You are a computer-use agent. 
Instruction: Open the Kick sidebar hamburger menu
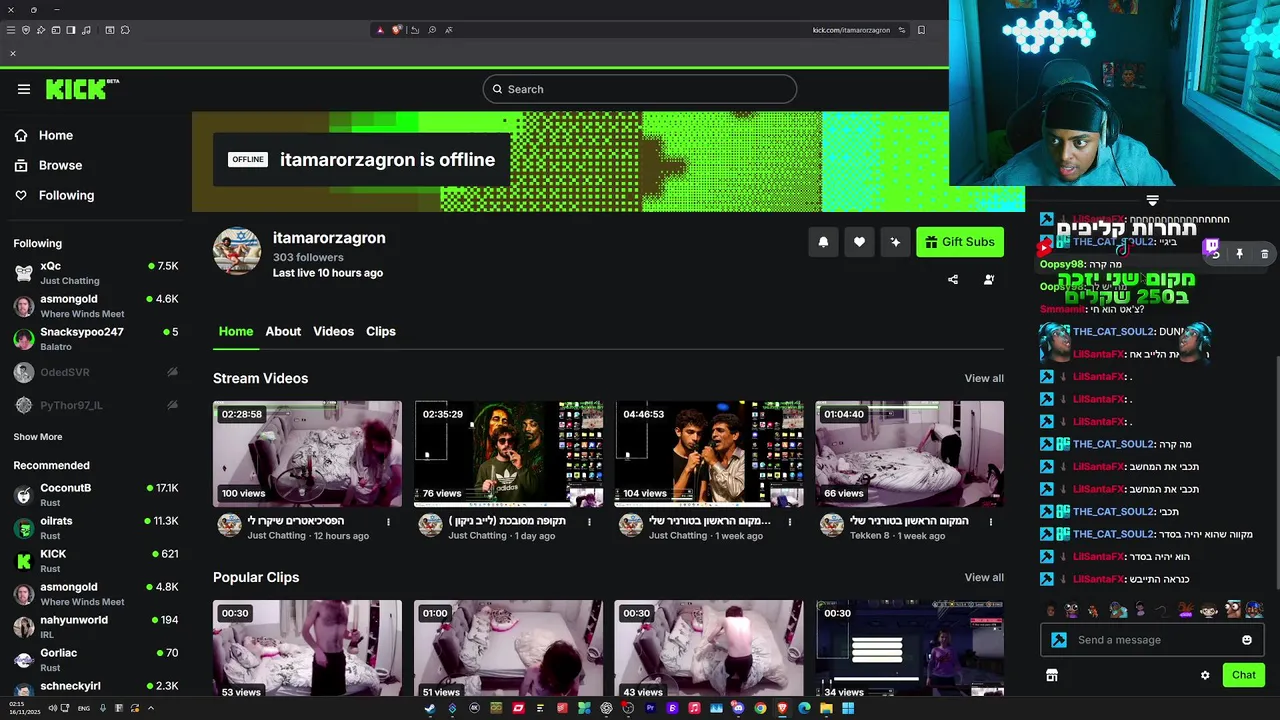point(24,89)
